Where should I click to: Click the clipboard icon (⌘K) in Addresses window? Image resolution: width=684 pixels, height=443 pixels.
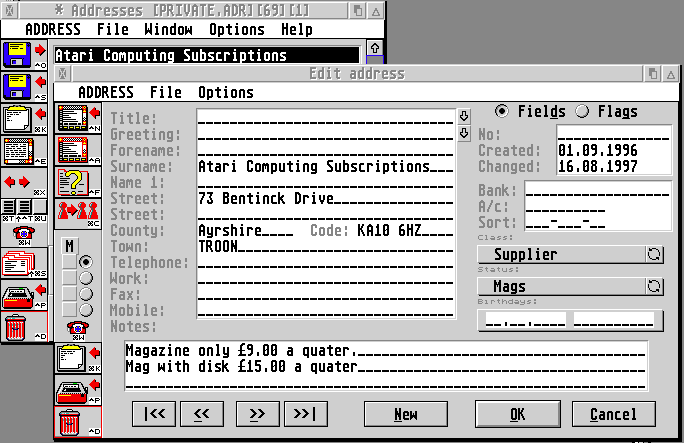[x=24, y=119]
